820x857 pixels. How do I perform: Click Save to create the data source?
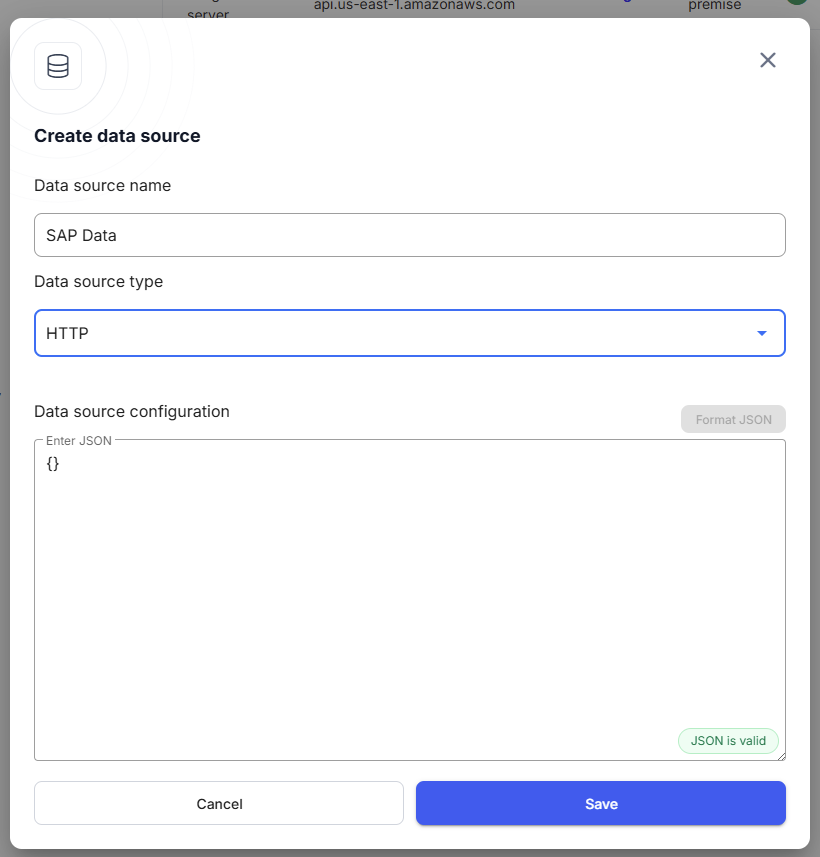(x=600, y=803)
